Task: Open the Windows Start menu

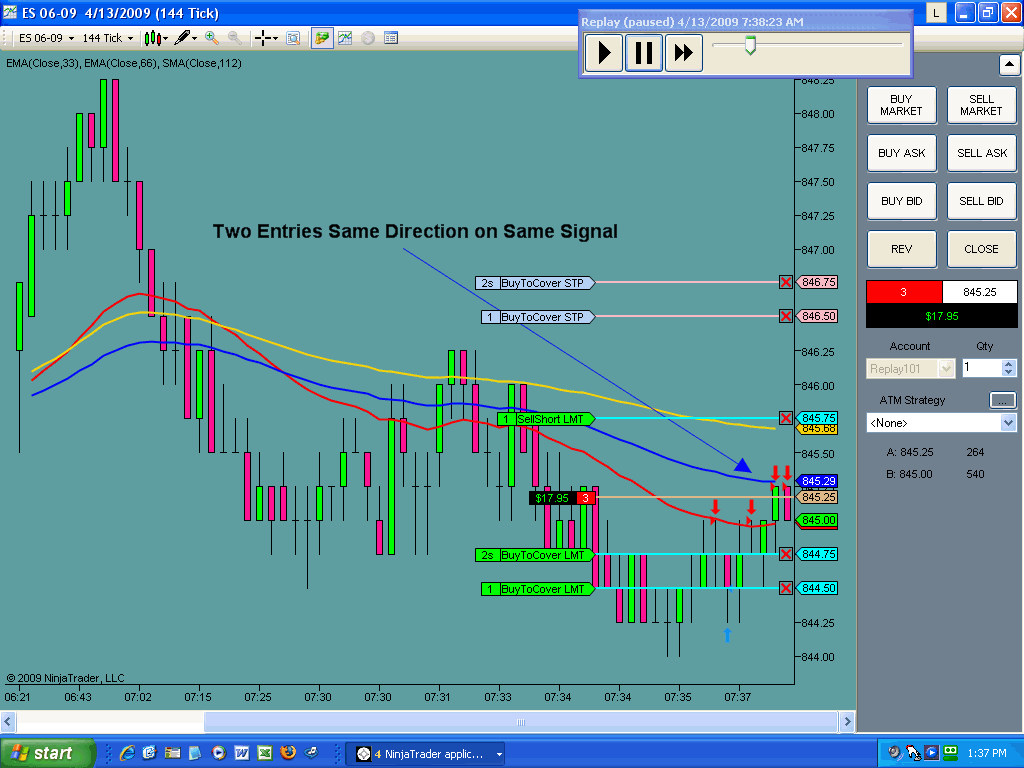Action: click(46, 753)
